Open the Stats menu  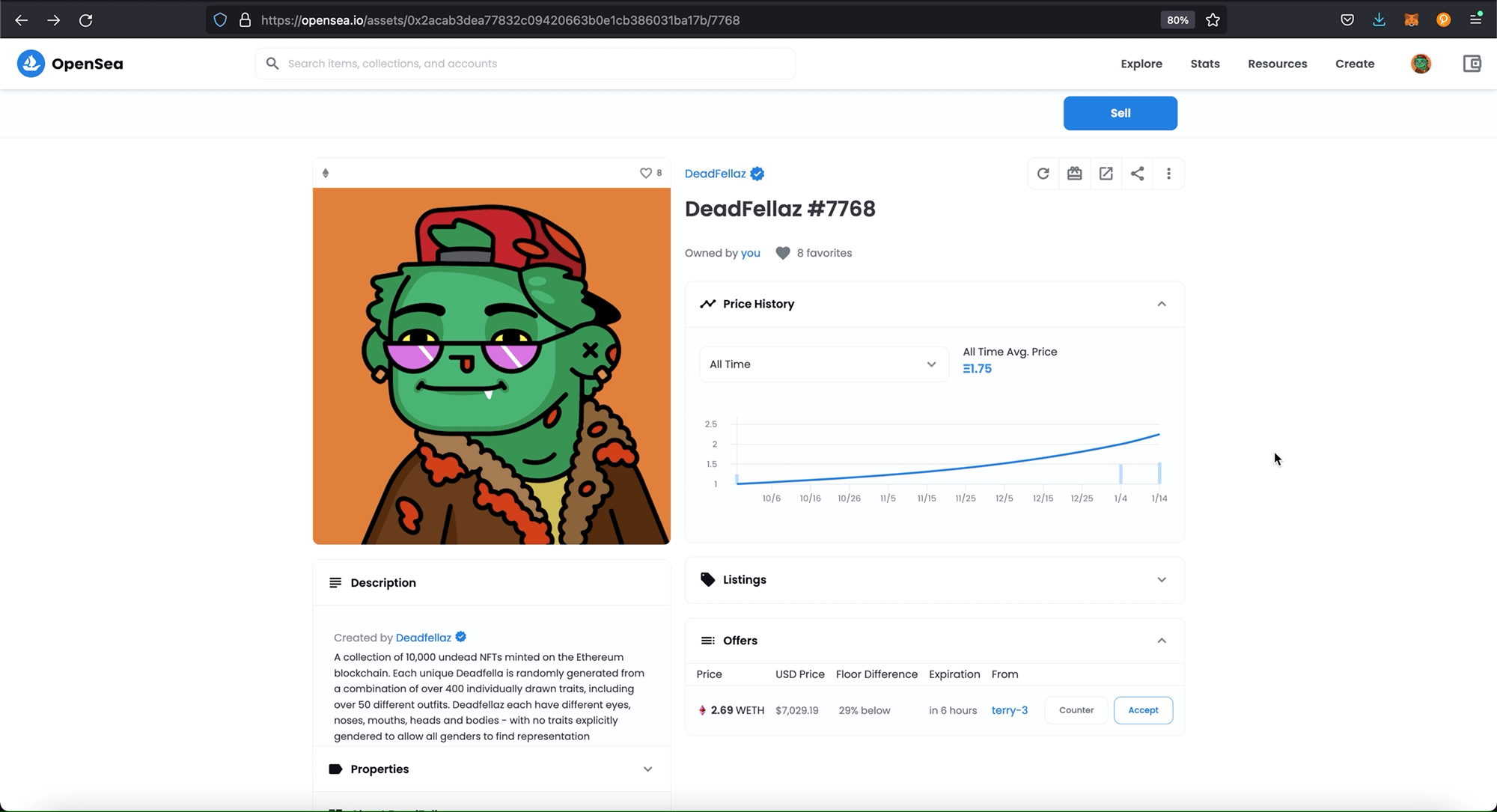tap(1204, 64)
